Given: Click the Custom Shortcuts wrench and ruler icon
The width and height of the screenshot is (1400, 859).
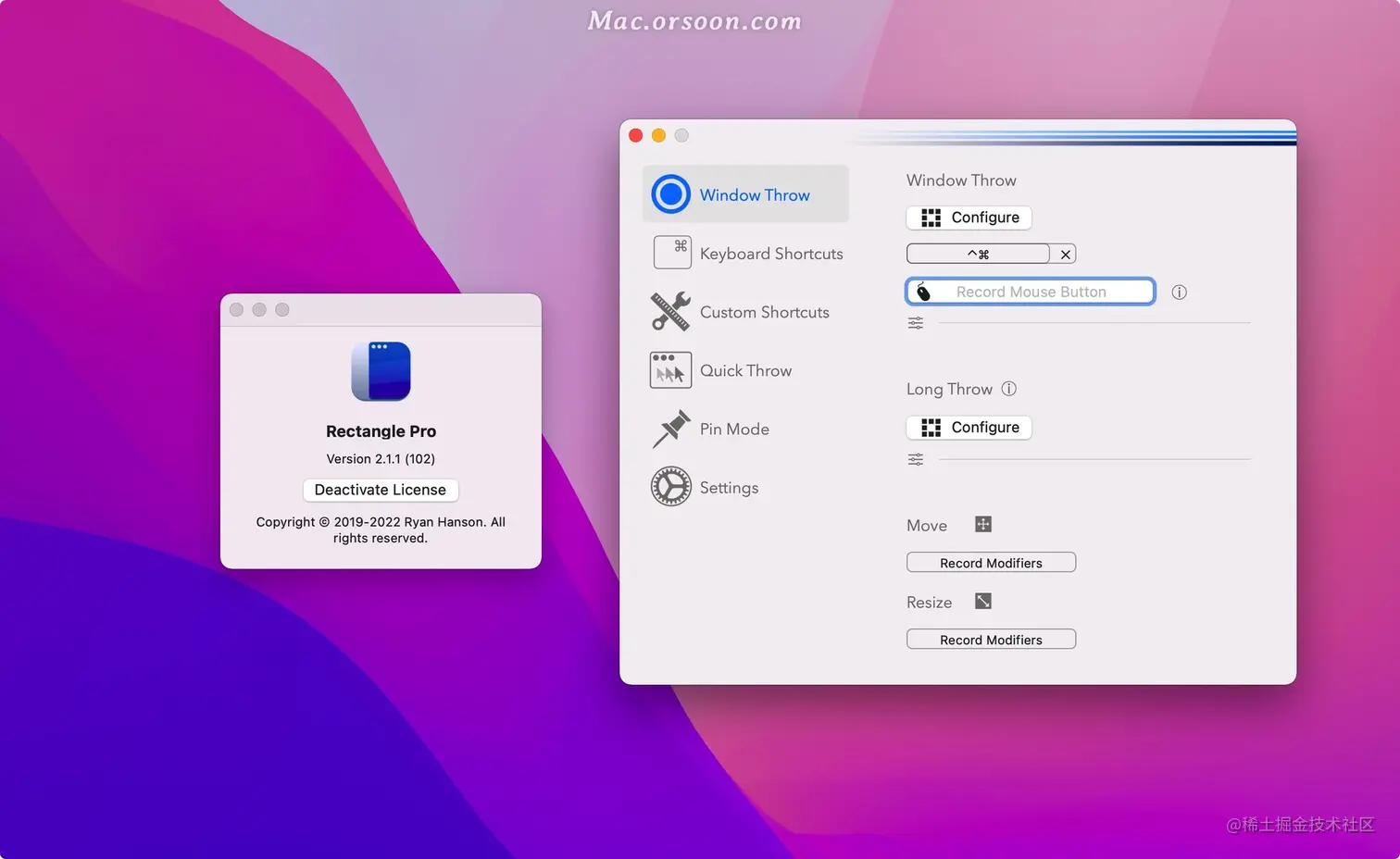Looking at the screenshot, I should 671,311.
